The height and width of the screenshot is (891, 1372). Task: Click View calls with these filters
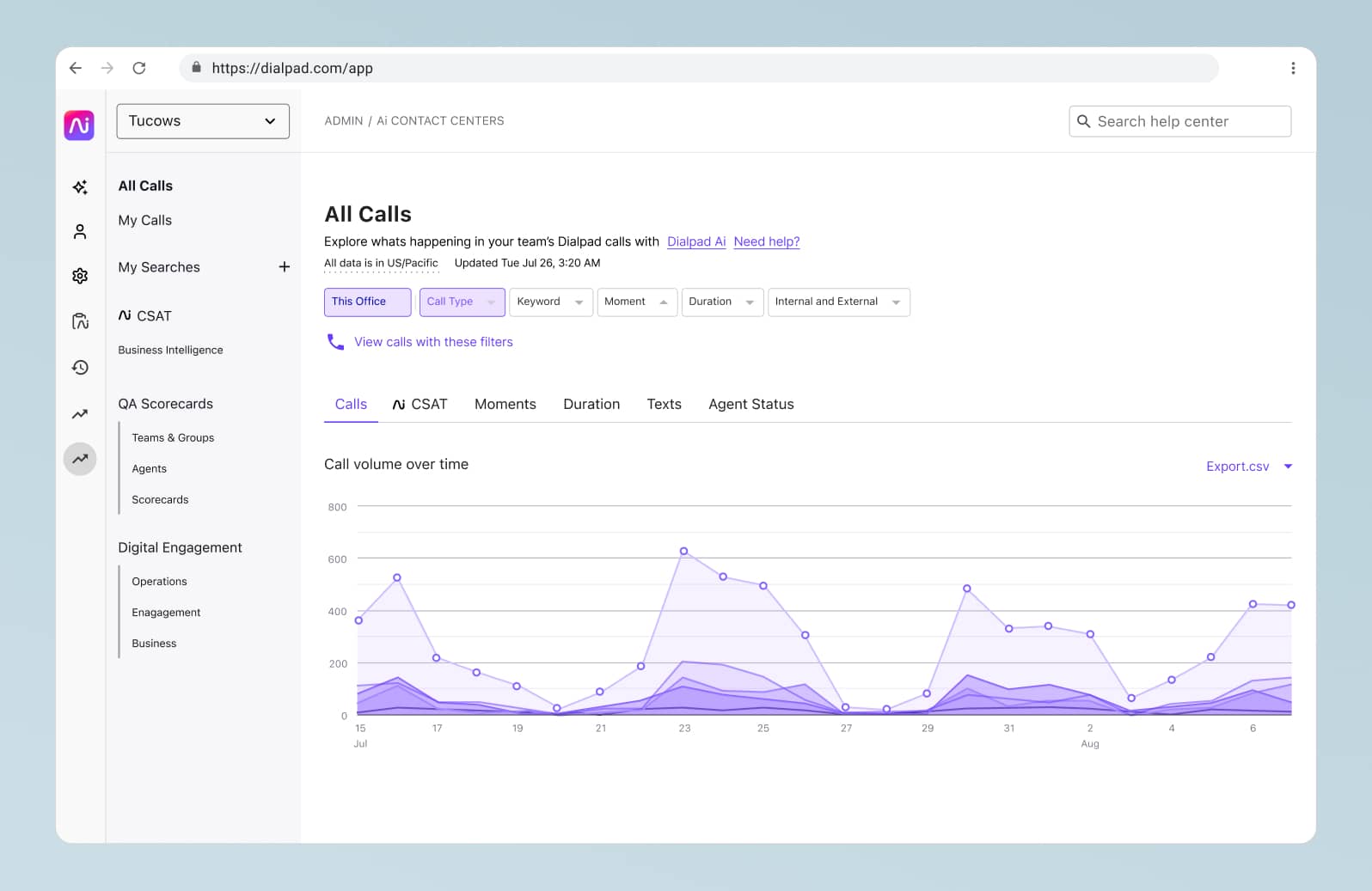click(x=432, y=342)
